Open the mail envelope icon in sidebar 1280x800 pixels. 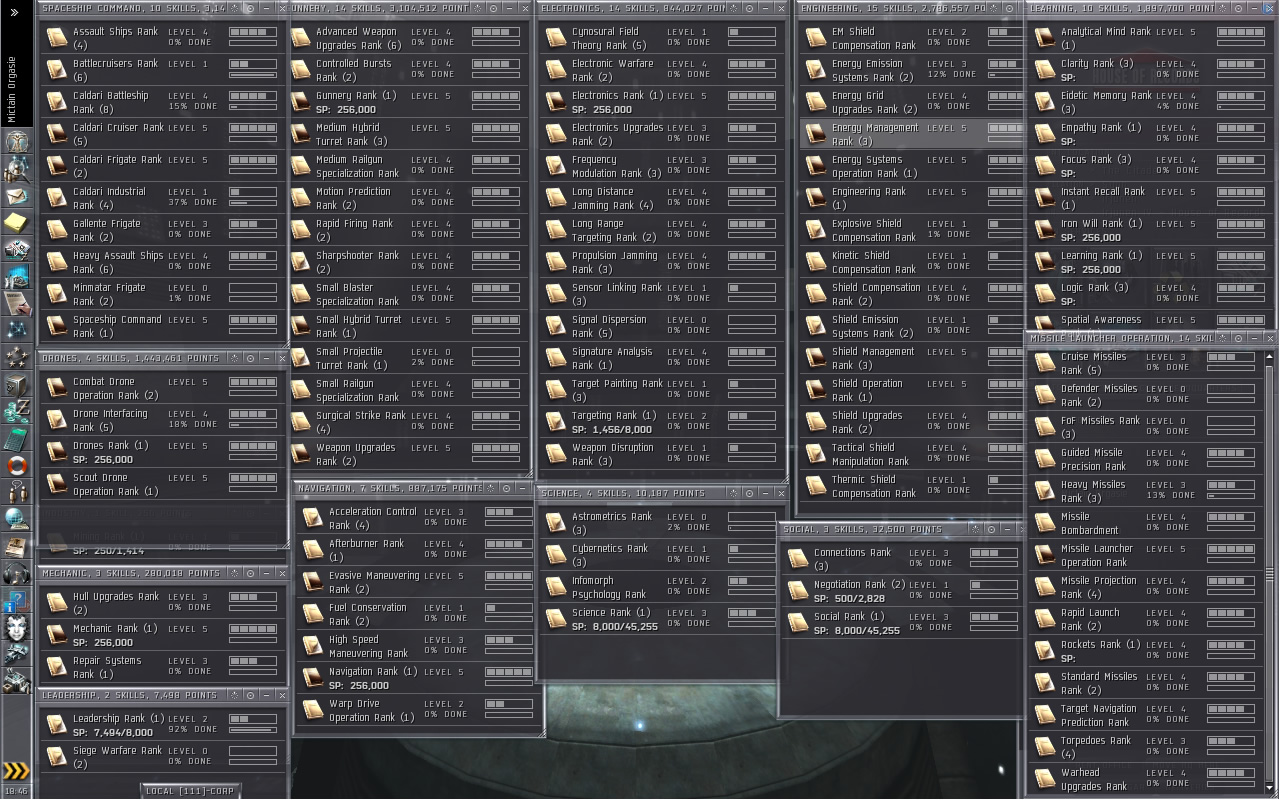16,195
